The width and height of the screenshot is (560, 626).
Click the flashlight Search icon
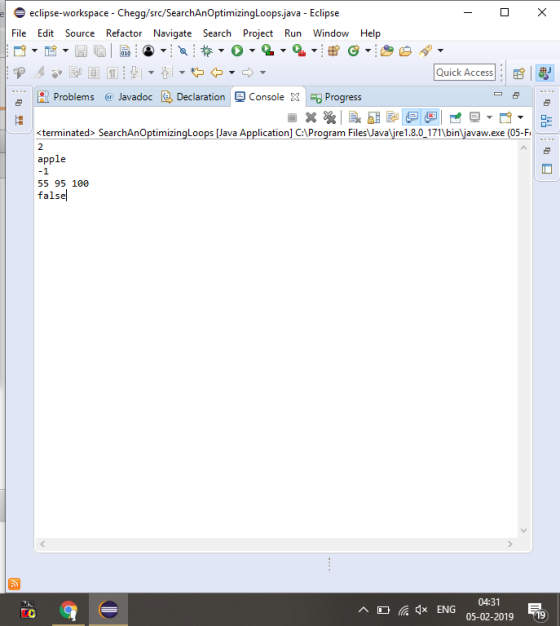(425, 51)
